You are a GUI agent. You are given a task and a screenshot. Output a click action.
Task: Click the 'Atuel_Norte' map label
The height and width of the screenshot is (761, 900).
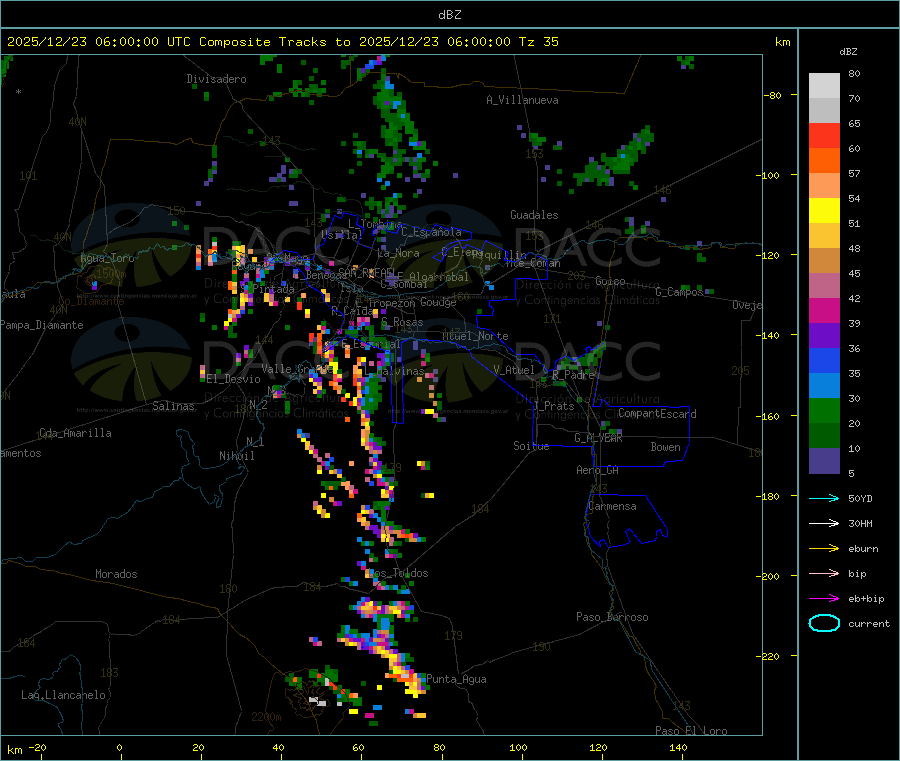pyautogui.click(x=475, y=336)
